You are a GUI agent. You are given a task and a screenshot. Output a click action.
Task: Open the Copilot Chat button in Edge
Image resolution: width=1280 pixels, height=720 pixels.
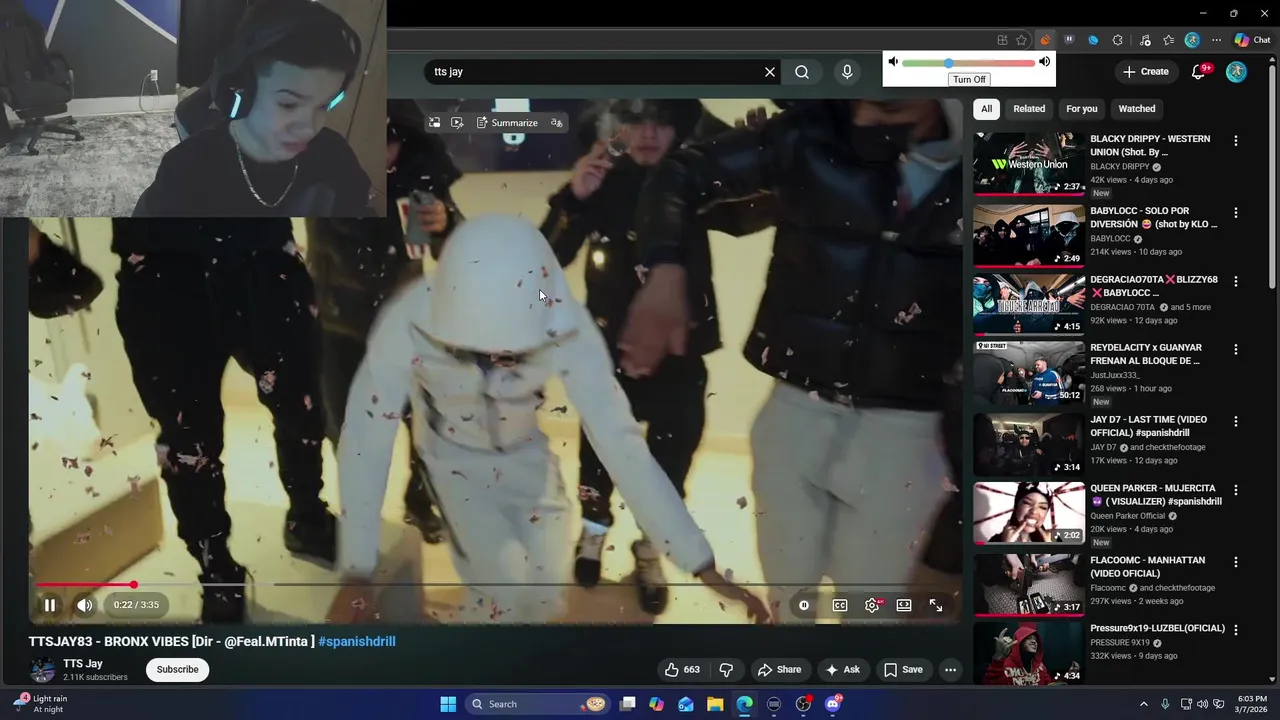[x=1252, y=40]
